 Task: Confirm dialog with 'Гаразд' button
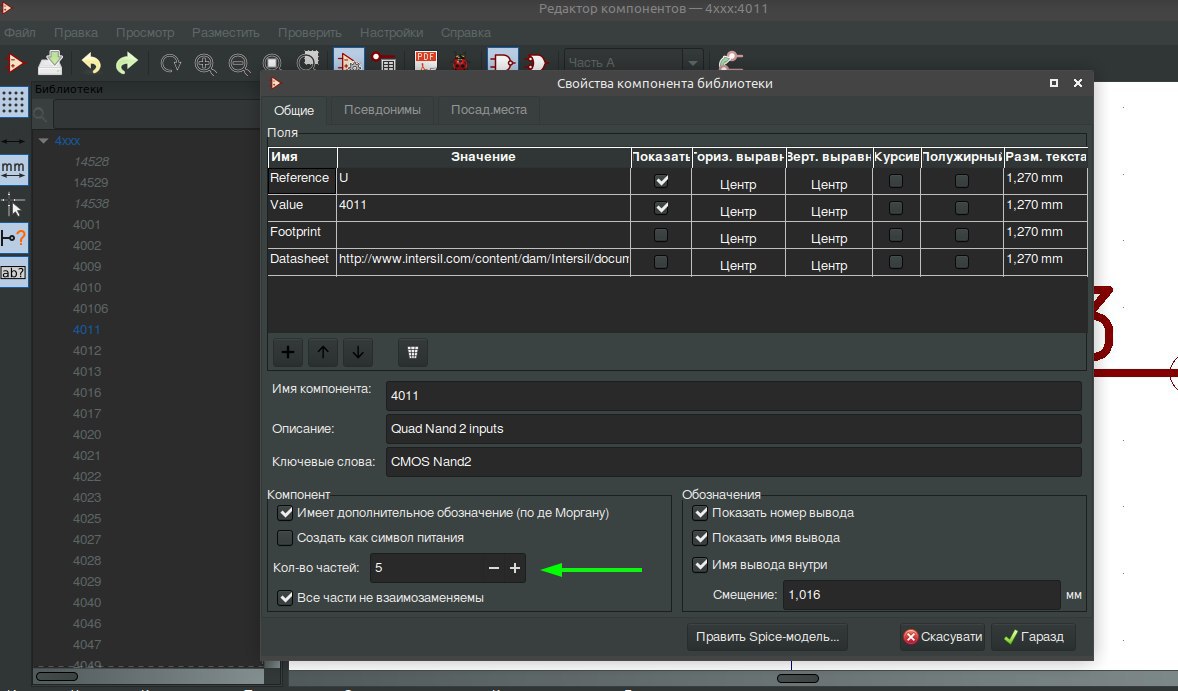click(x=1033, y=637)
